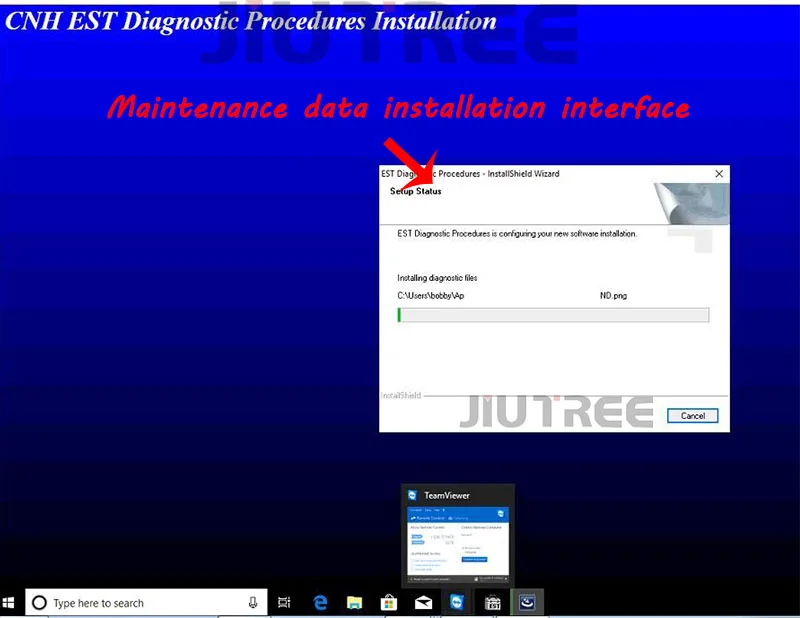Open the Mail app from the taskbar

423,603
